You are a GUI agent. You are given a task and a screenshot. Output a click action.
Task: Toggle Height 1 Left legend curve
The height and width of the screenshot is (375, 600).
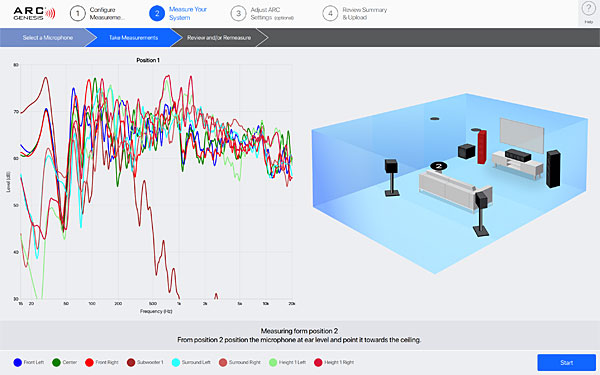[x=287, y=362]
